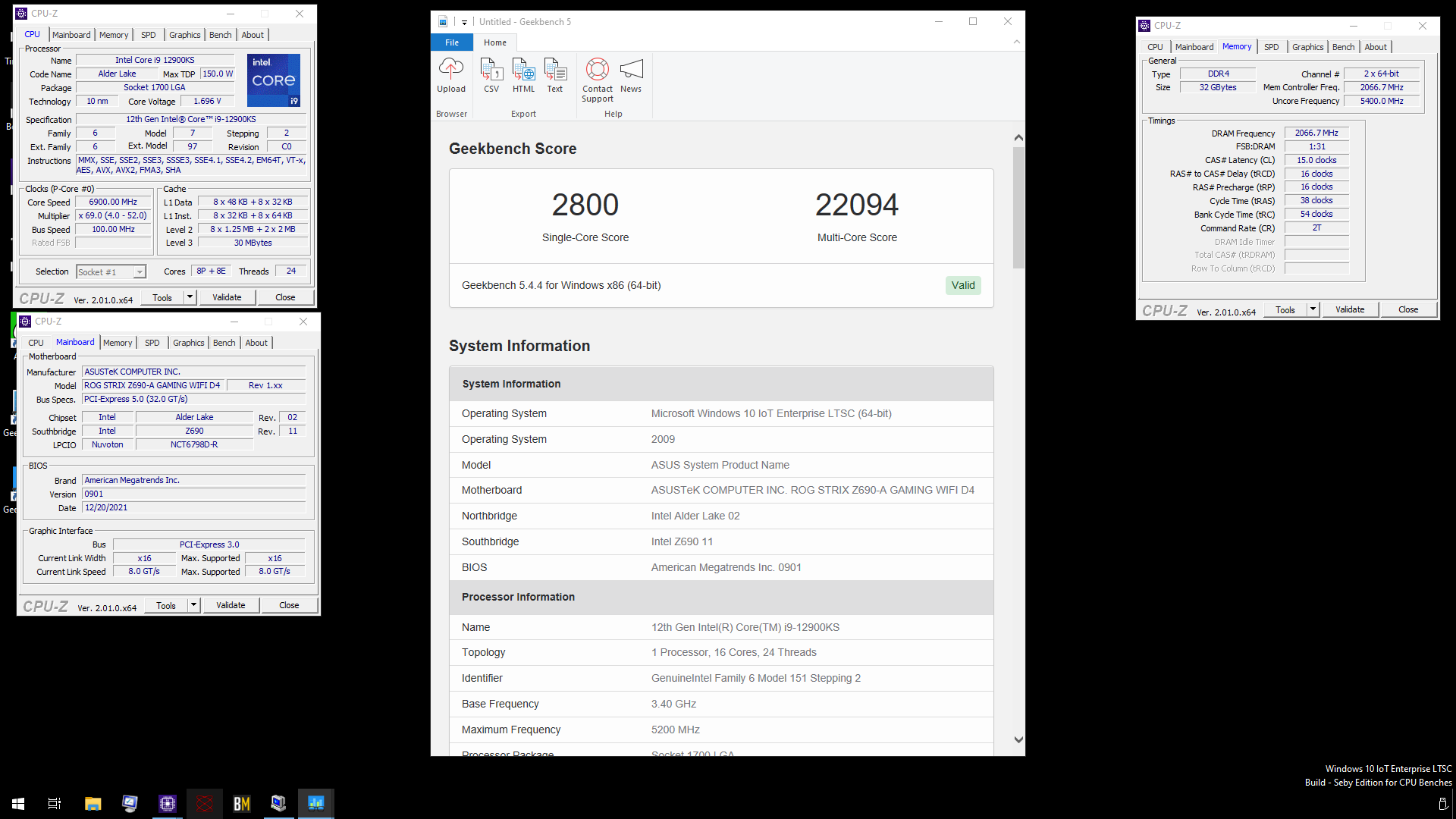Screen dimensions: 1456x819
Task: Click the monitor taskbar icon
Action: [130, 803]
